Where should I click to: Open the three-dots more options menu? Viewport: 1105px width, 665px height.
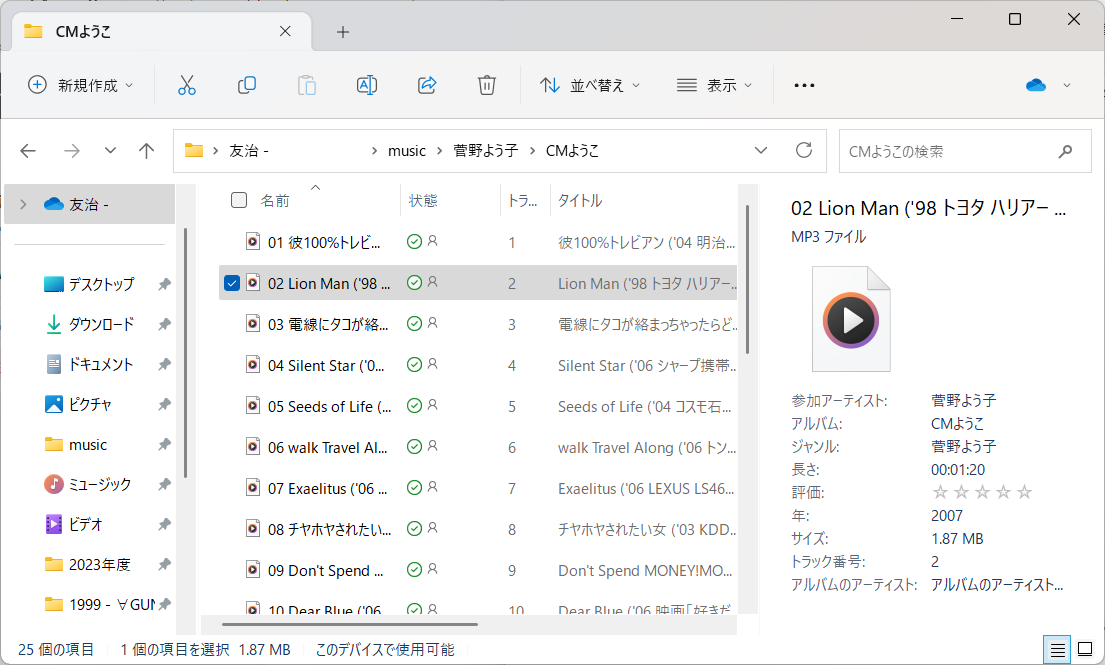click(x=804, y=85)
